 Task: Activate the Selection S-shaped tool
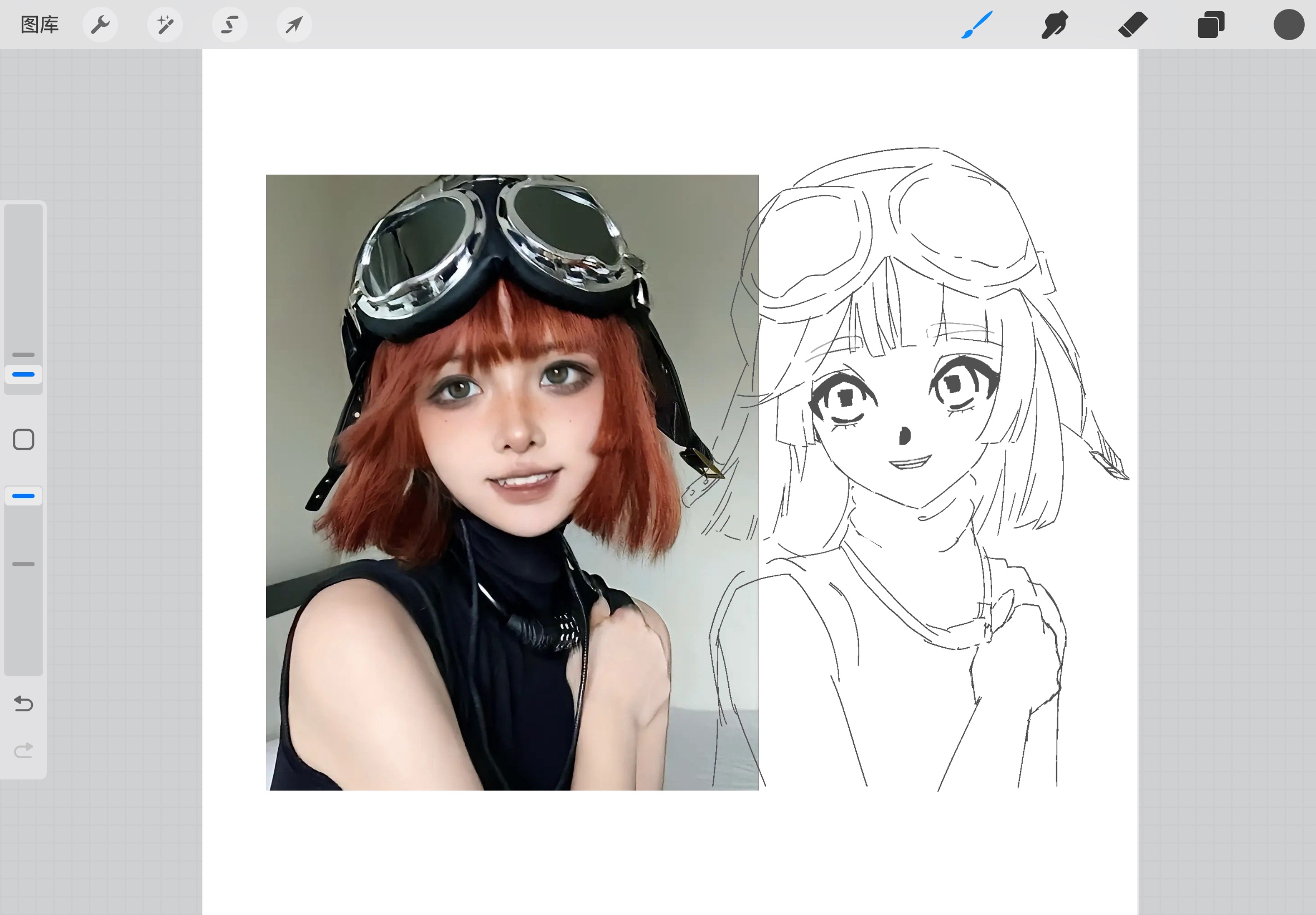point(230,25)
